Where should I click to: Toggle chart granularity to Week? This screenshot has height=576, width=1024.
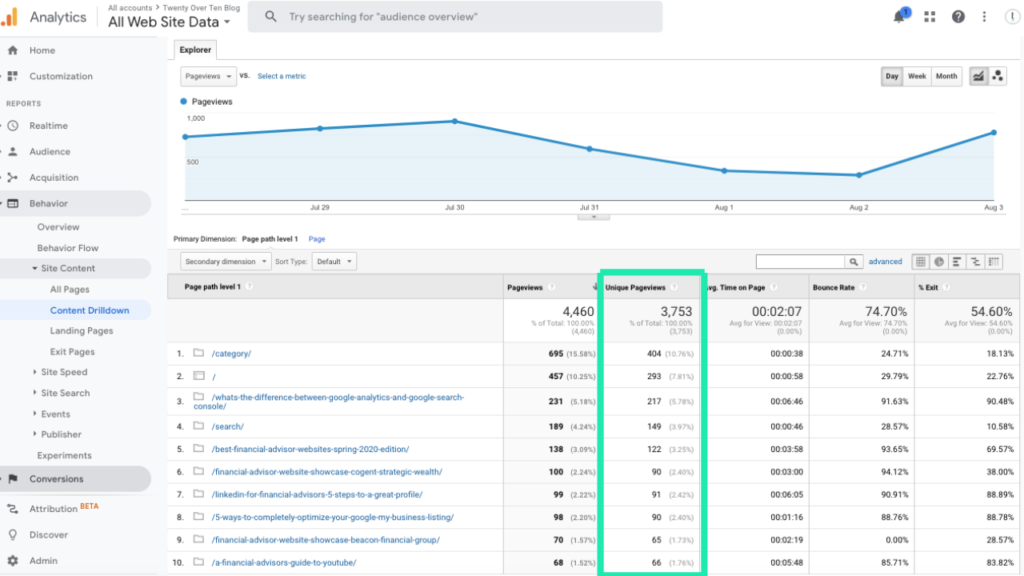(x=917, y=76)
